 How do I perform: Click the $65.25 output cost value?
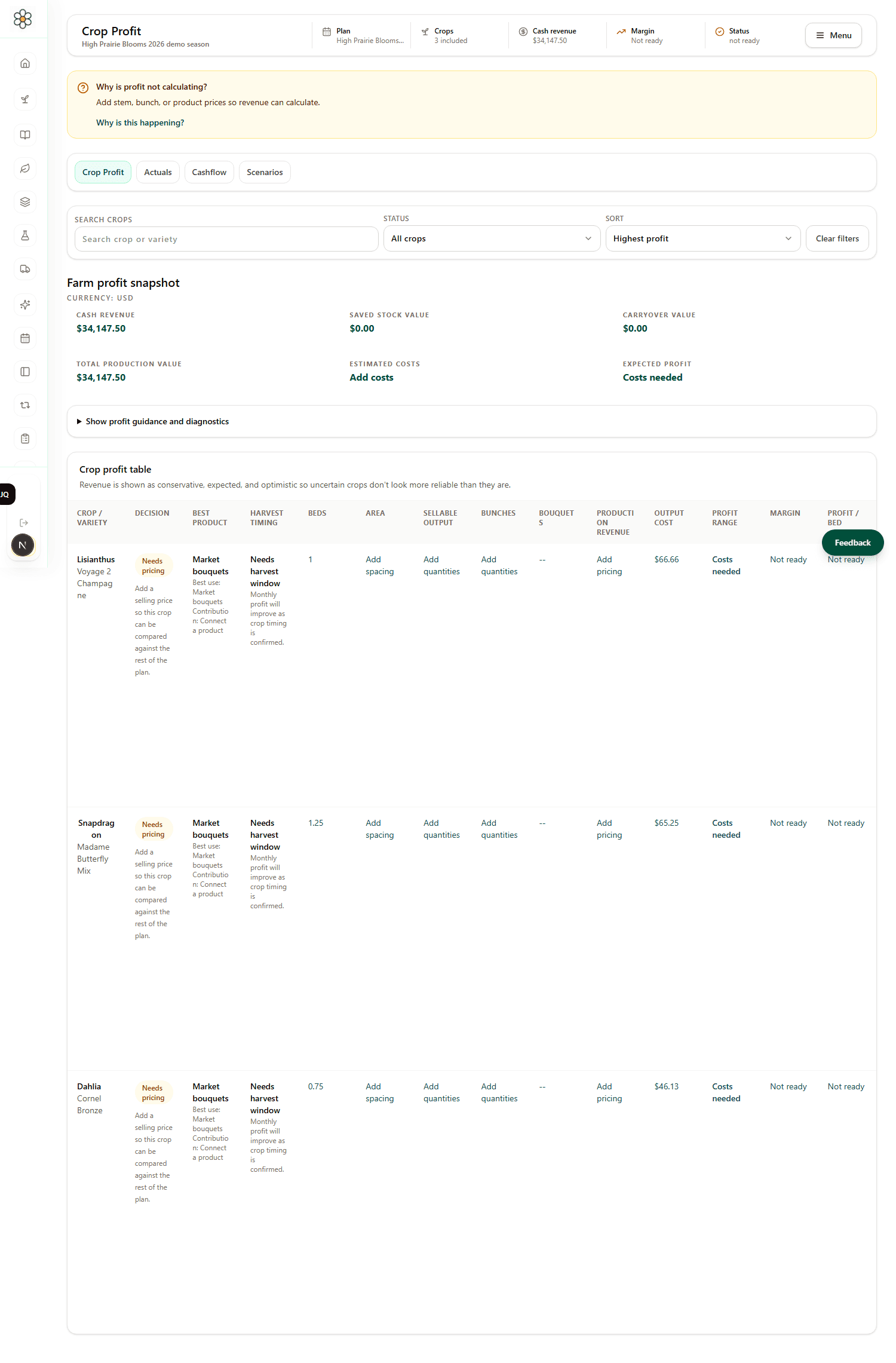(x=667, y=823)
